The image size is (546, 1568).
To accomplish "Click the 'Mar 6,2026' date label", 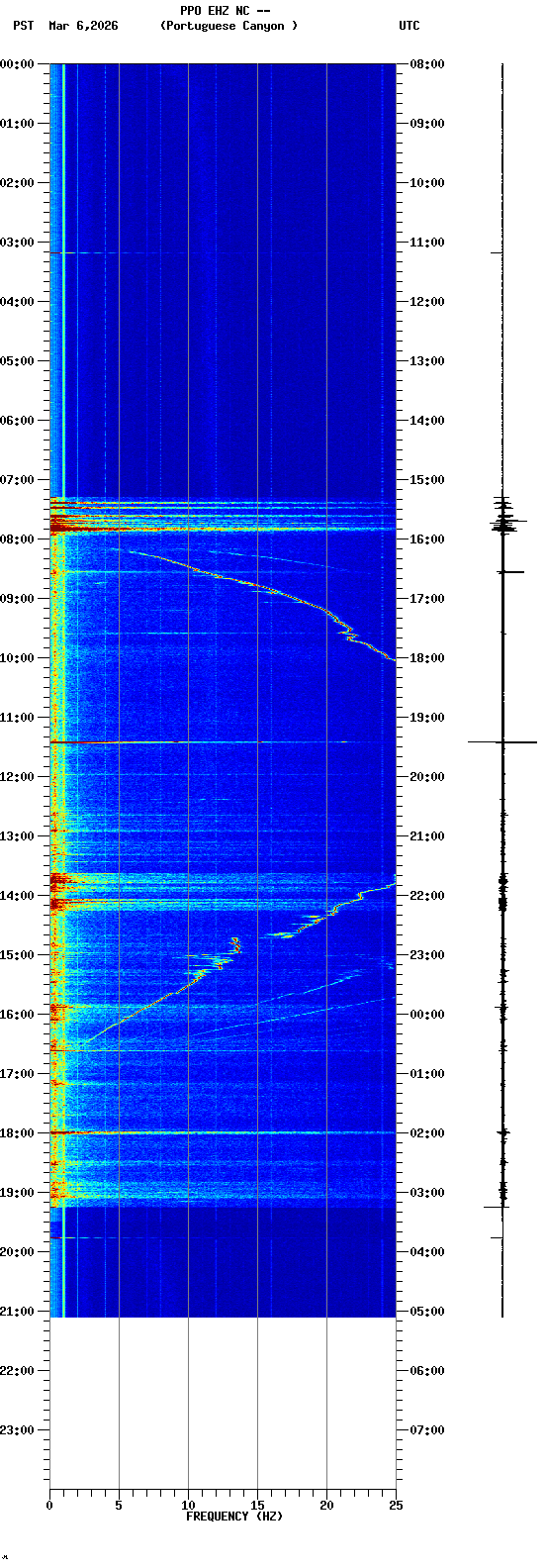I will [83, 26].
